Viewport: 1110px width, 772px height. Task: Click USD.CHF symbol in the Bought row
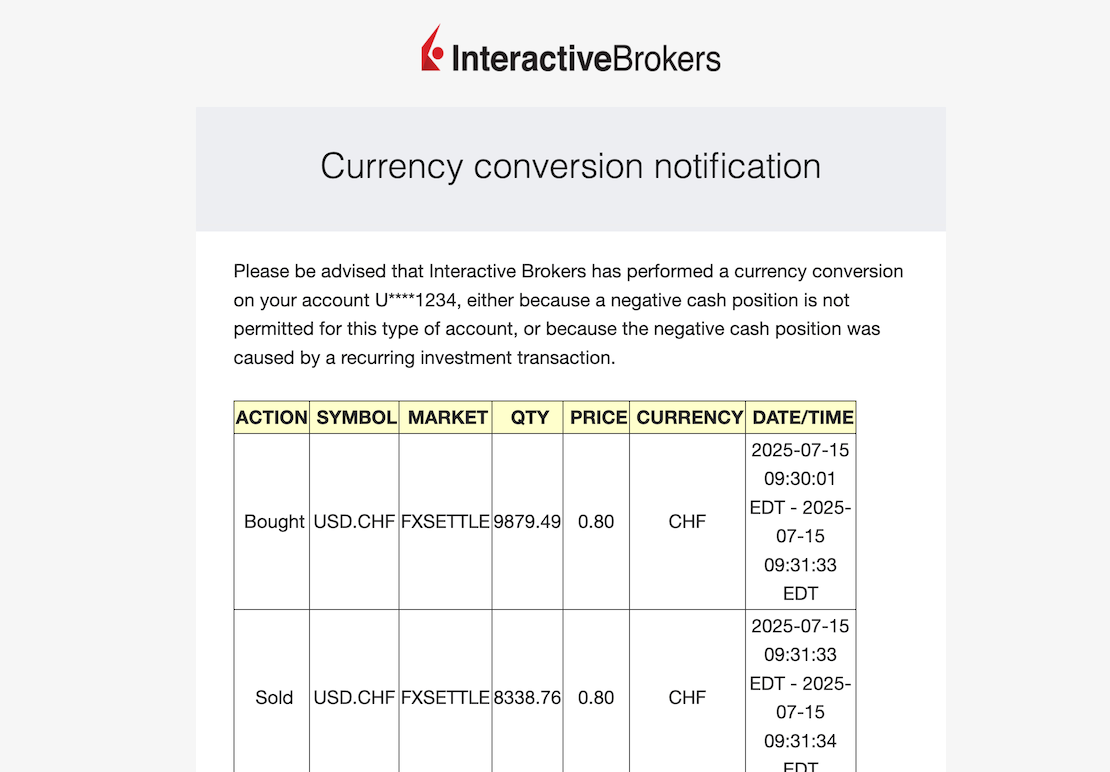pyautogui.click(x=355, y=522)
